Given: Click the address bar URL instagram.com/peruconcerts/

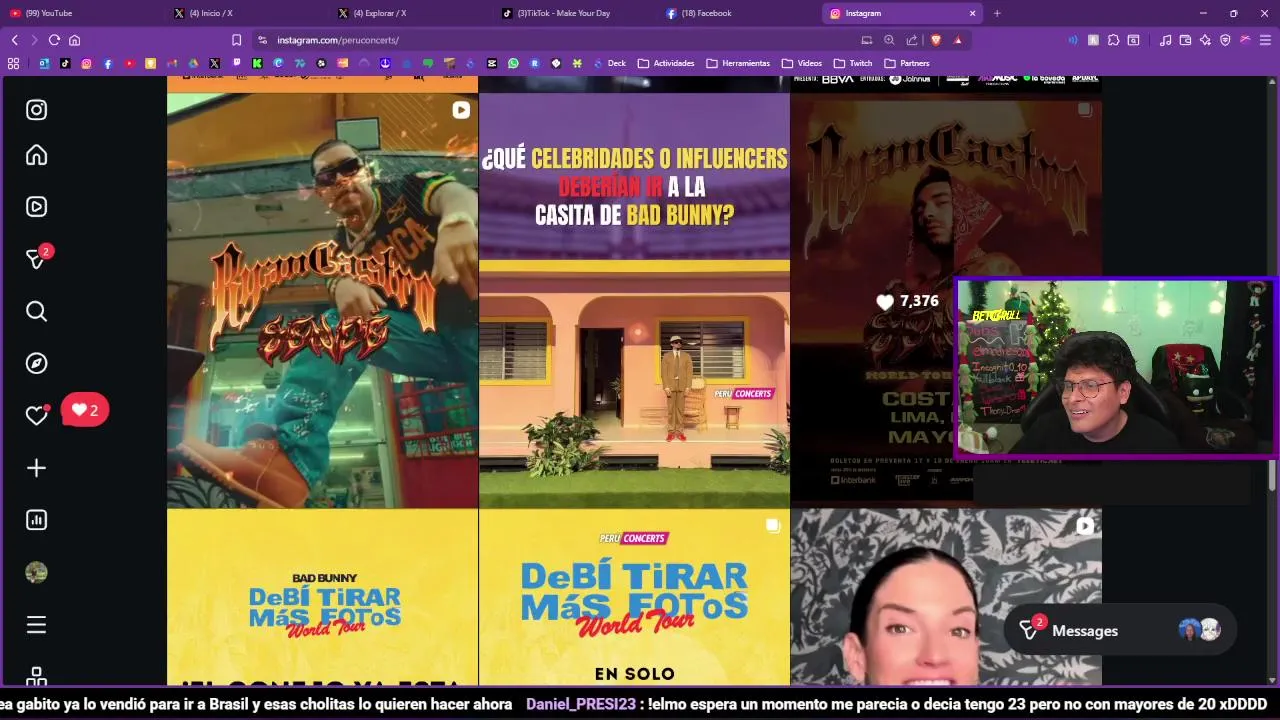Looking at the screenshot, I should pyautogui.click(x=338, y=40).
